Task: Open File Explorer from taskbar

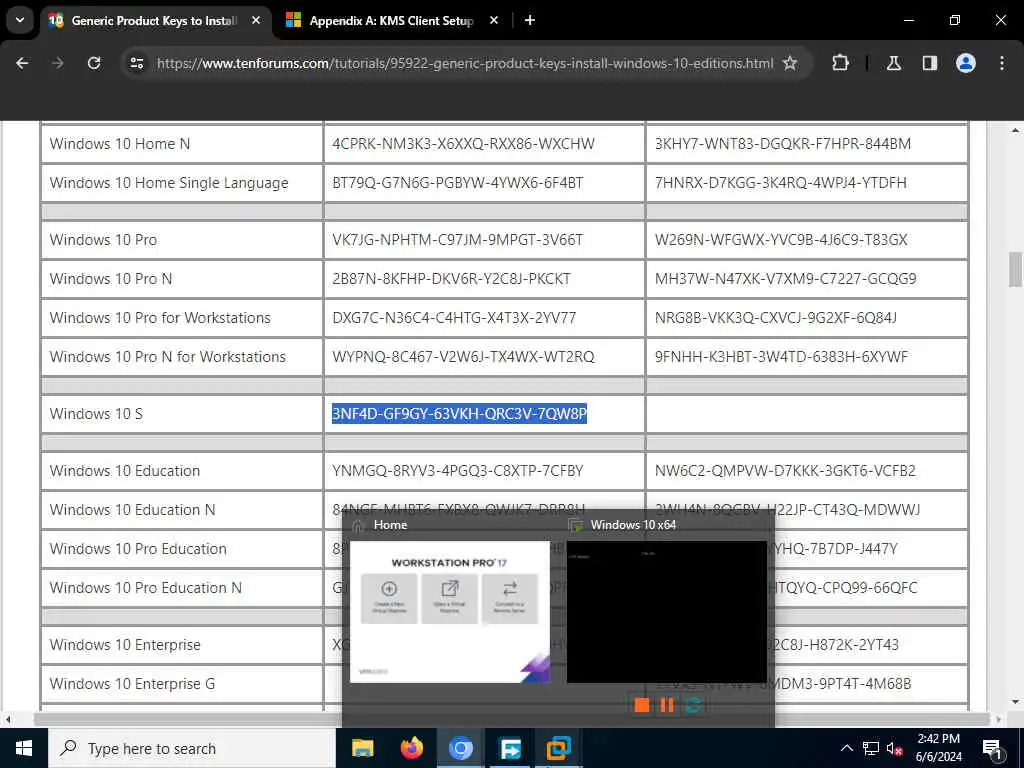Action: (x=362, y=748)
